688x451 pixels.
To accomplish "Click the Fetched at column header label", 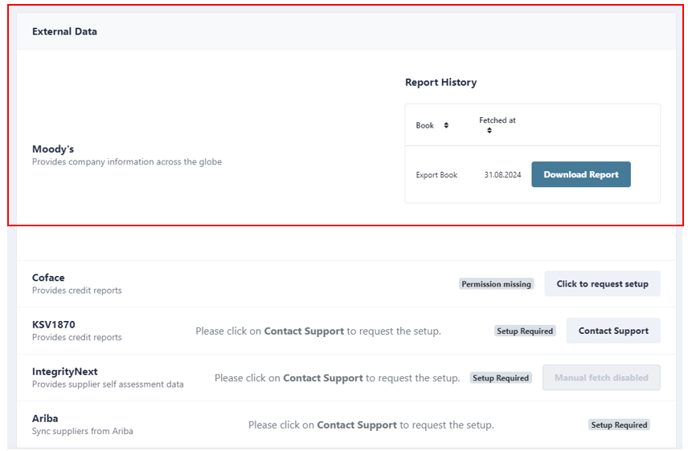I will (497, 120).
